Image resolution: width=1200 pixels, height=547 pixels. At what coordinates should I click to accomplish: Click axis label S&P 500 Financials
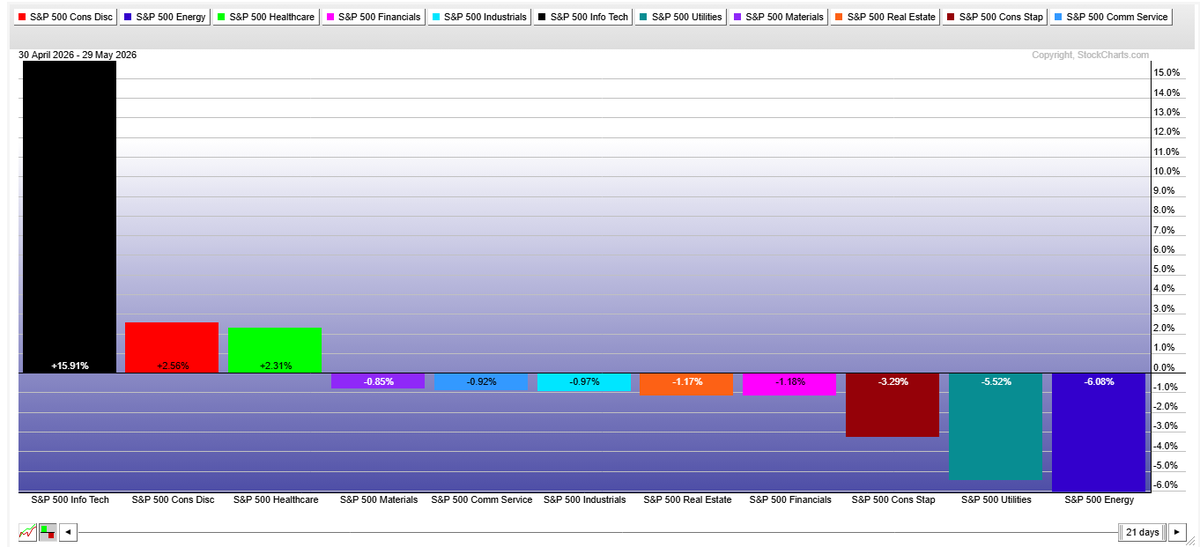click(790, 499)
